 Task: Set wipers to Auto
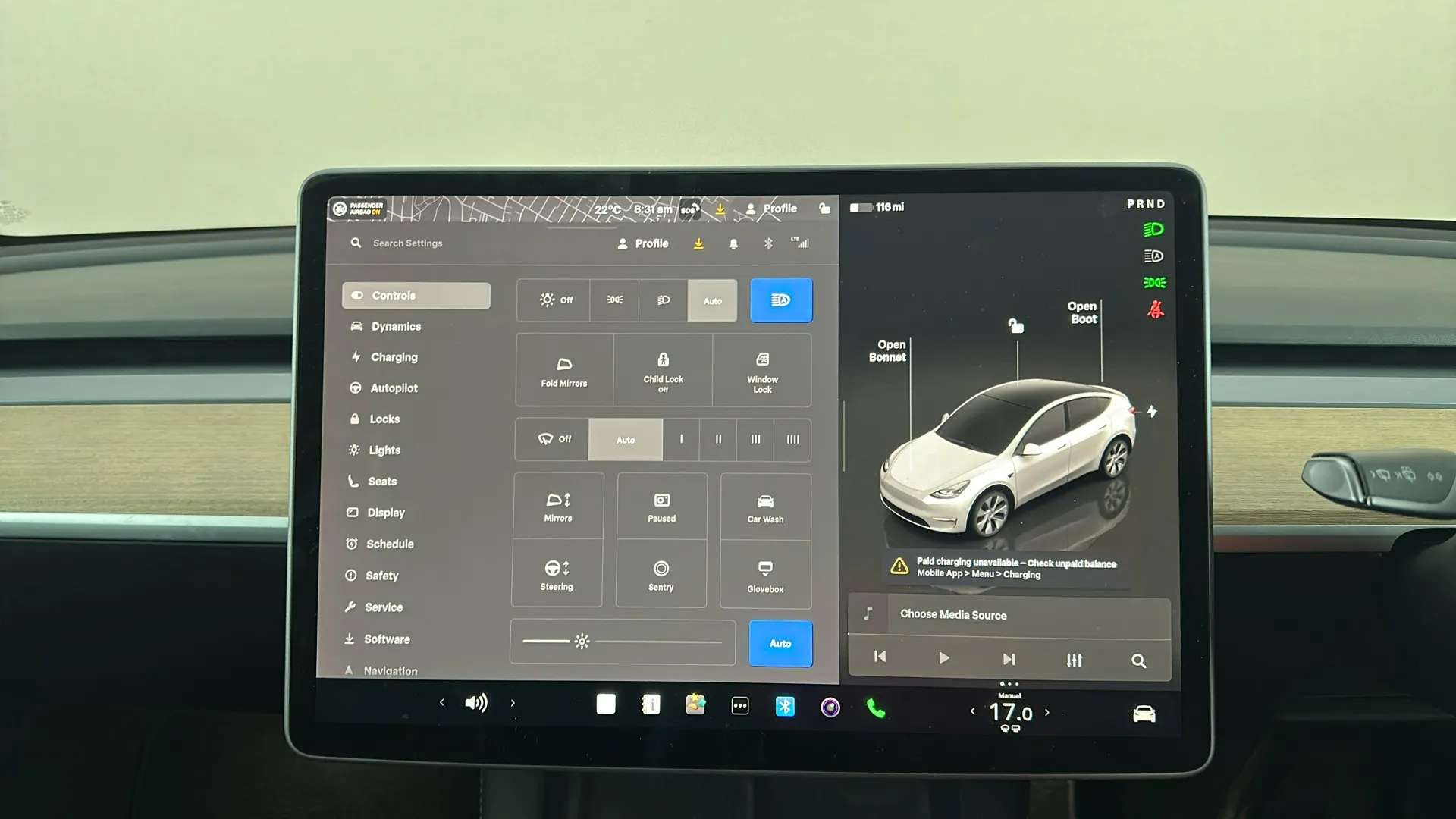pos(626,440)
